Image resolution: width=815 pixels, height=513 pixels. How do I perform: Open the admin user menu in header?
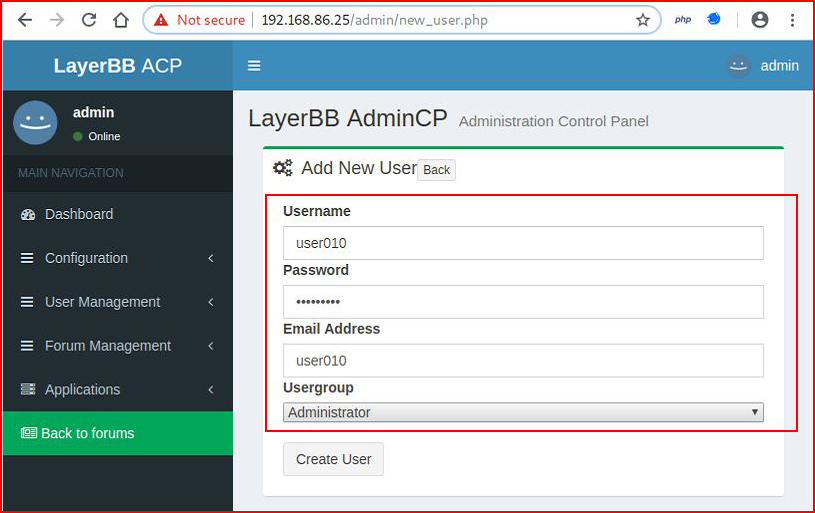(x=763, y=66)
